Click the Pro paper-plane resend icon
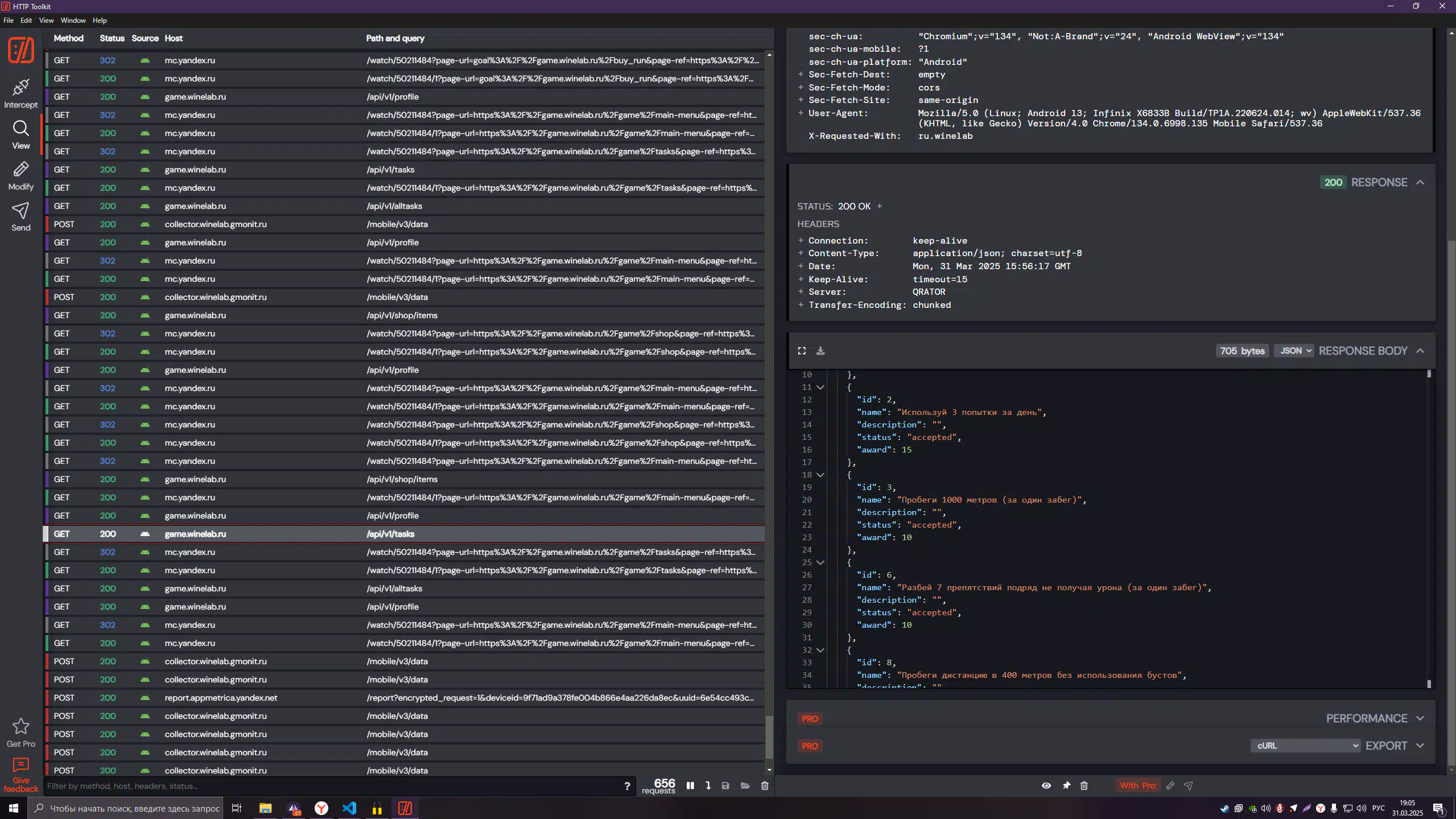The image size is (1456, 819). pos(1189,785)
